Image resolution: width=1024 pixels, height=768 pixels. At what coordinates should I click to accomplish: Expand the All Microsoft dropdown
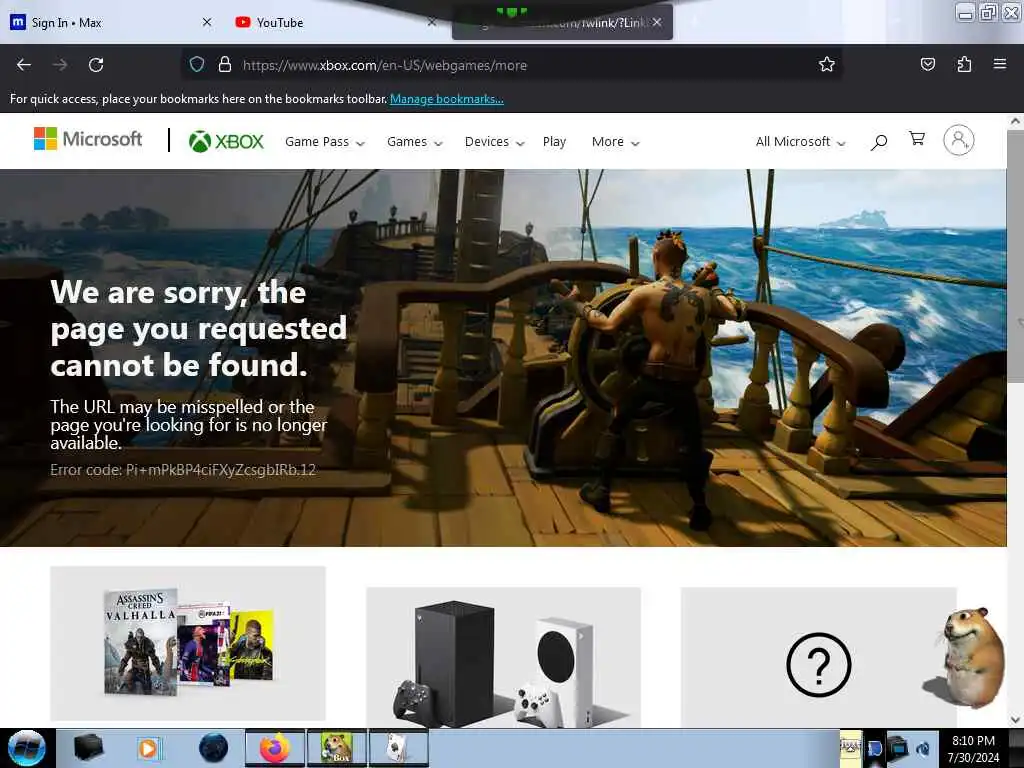[x=800, y=142]
